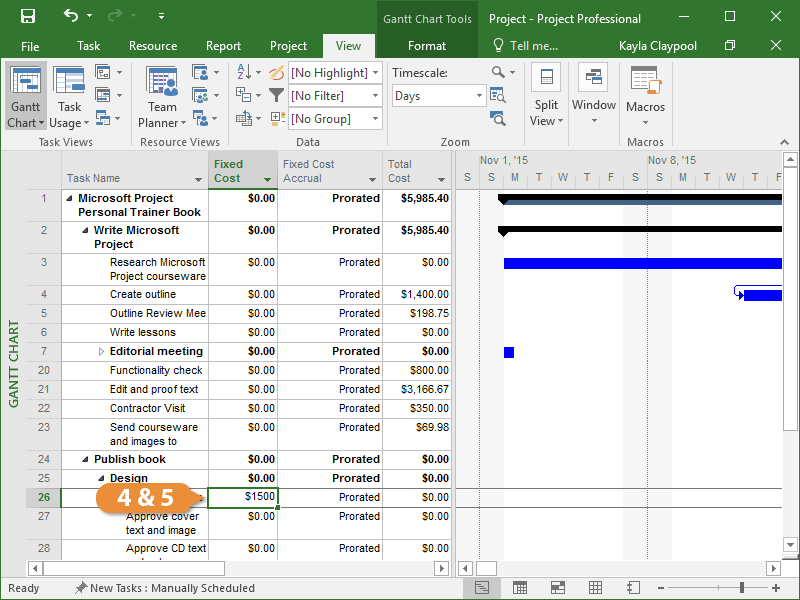Switch to Task Usage view in status bar
Image resolution: width=800 pixels, height=600 pixels.
(x=520, y=588)
